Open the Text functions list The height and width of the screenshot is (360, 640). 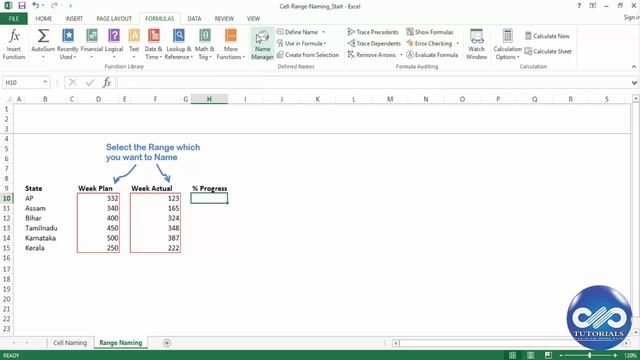pos(134,44)
